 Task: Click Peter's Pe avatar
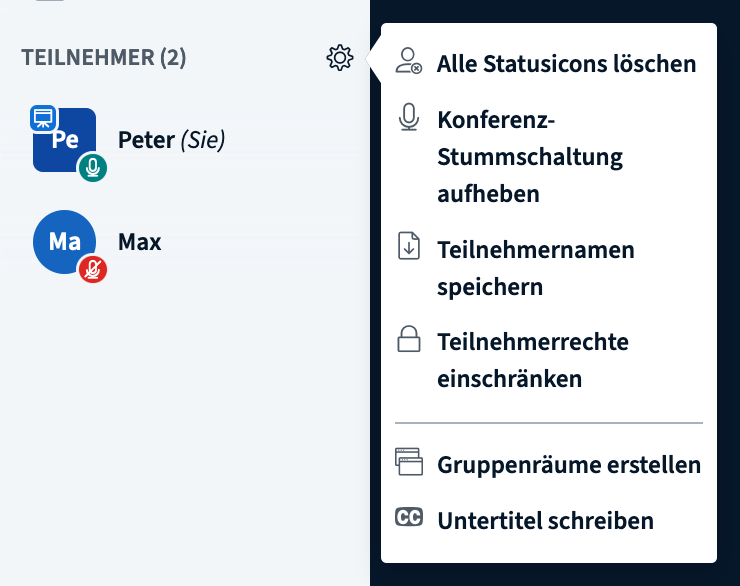coord(65,140)
